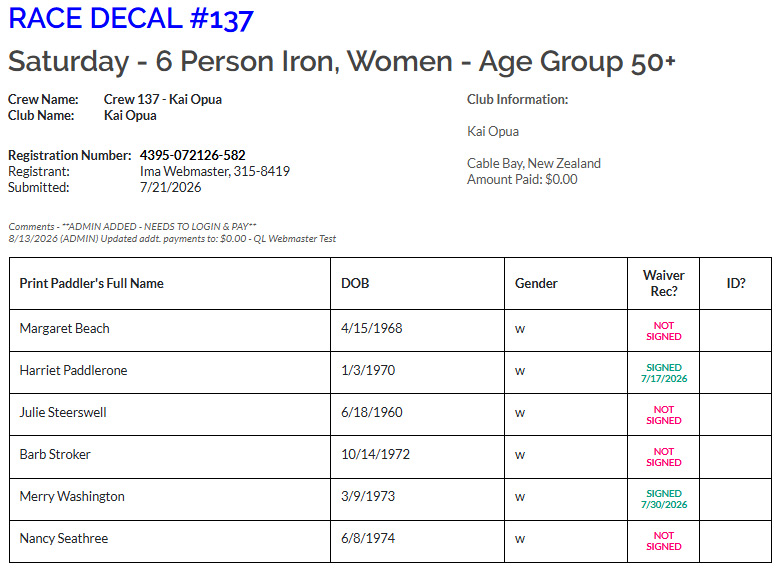Select the Harriet Paddlerone name cell
781x580 pixels.
point(170,373)
